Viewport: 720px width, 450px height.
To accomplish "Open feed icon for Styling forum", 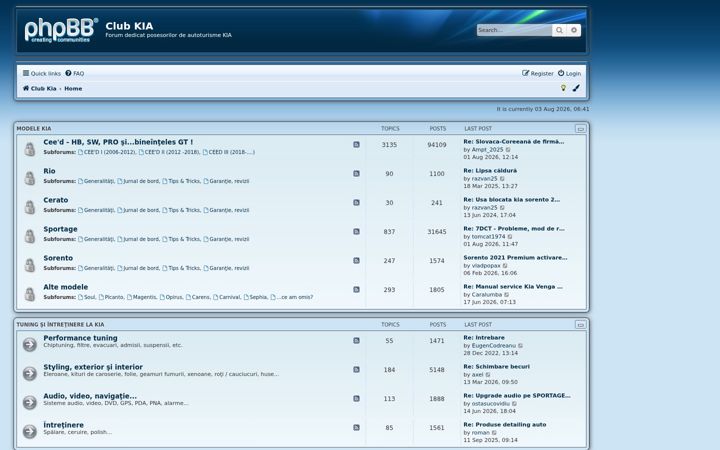I will click(x=356, y=369).
